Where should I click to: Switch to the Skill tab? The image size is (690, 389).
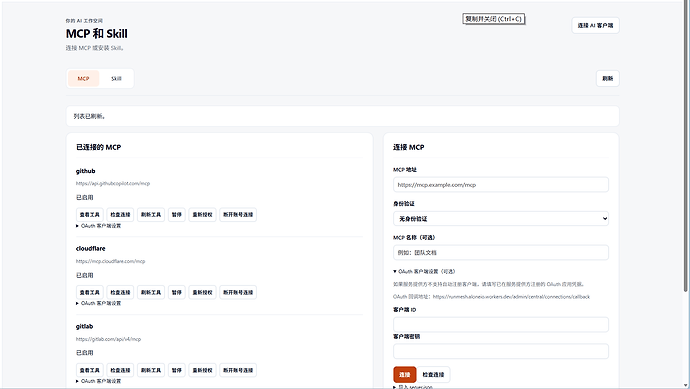[x=116, y=78]
